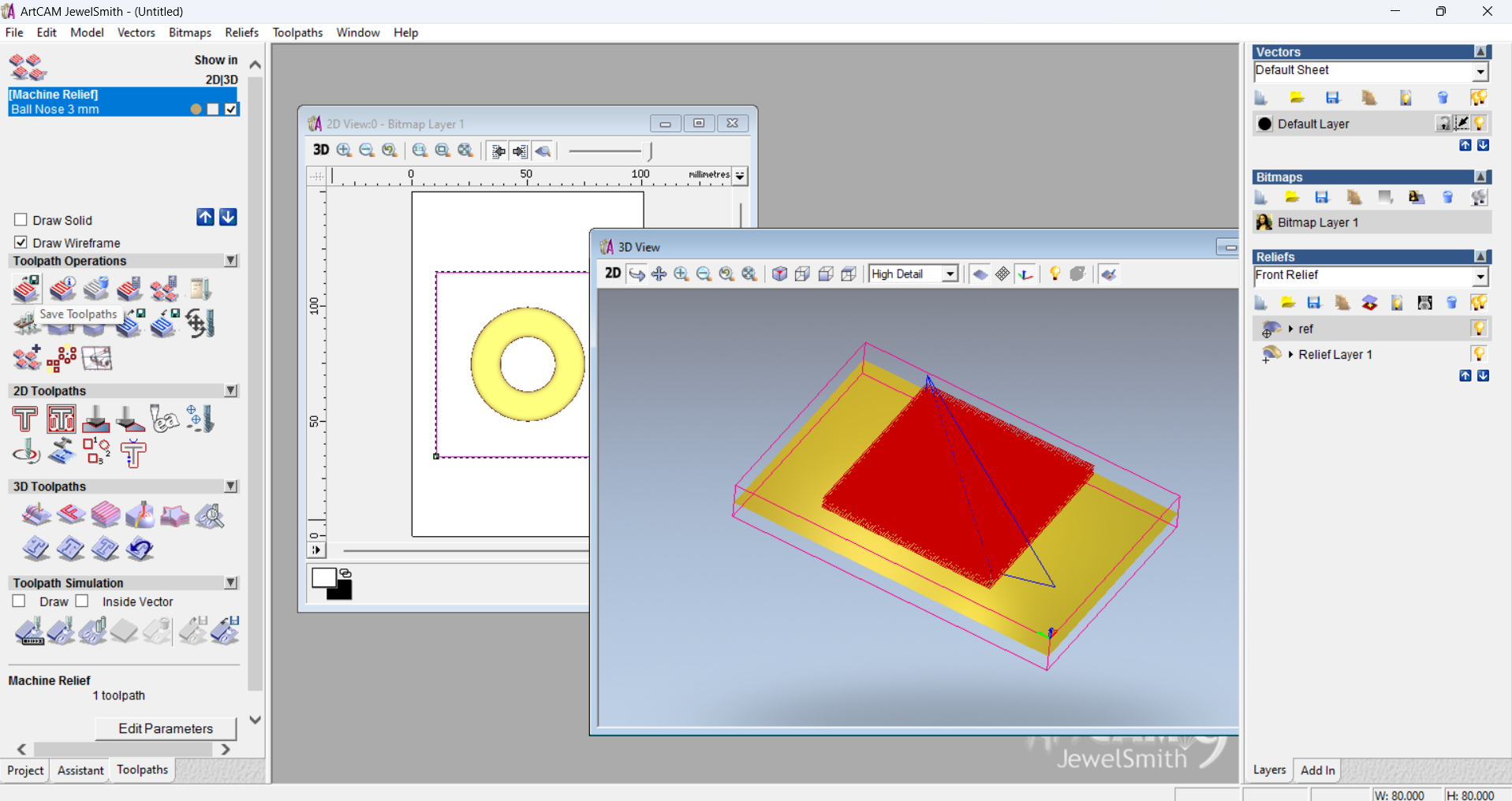The height and width of the screenshot is (801, 1512).
Task: Open the Vectors menu
Action: click(x=136, y=32)
